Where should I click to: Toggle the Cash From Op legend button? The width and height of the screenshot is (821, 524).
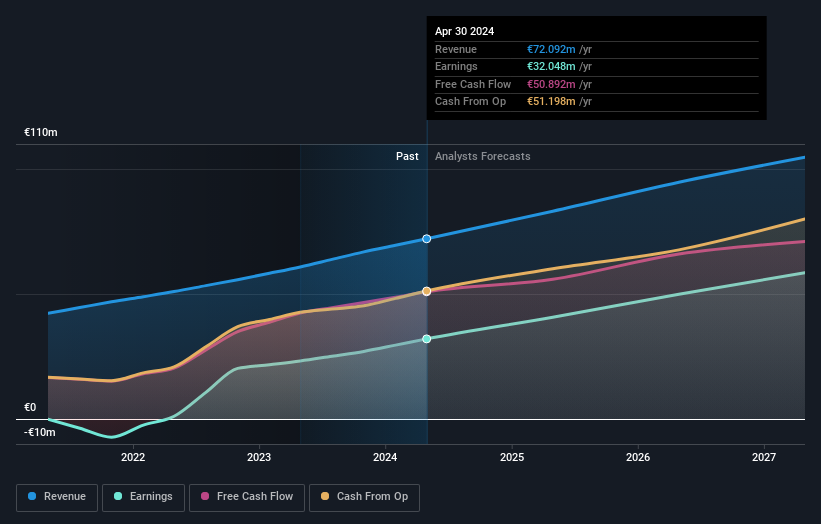pyautogui.click(x=364, y=497)
